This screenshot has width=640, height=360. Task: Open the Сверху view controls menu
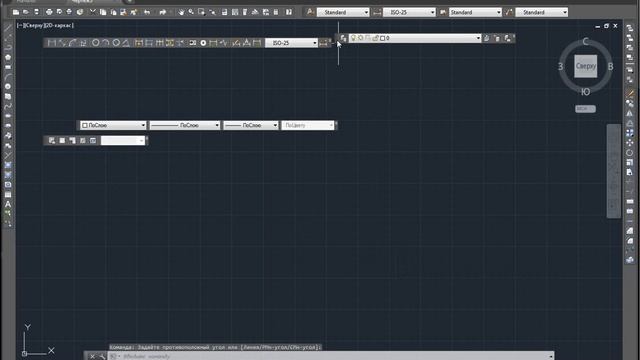coord(33,25)
